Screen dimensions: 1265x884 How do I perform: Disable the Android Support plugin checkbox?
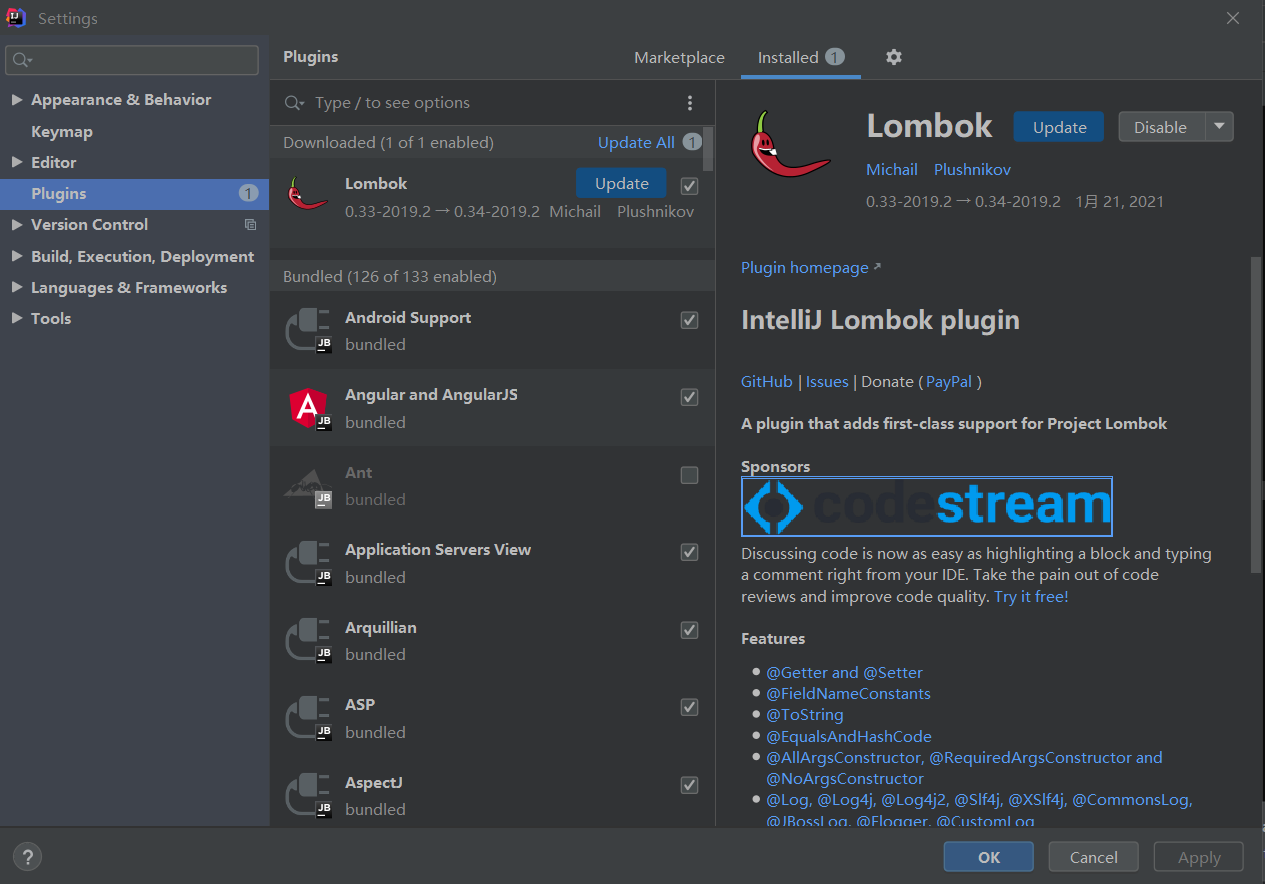689,320
